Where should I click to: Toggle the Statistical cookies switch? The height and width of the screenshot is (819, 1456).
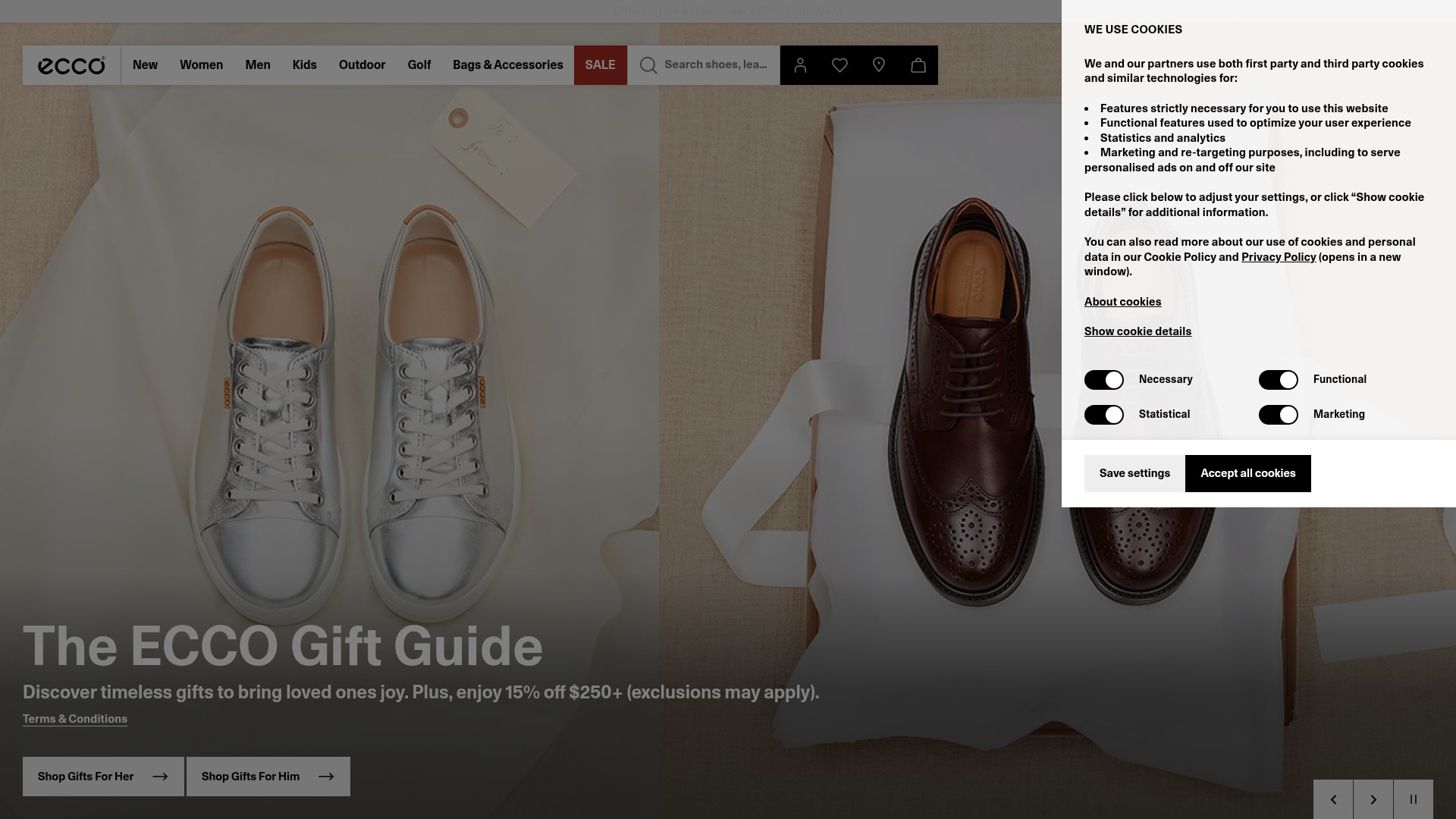click(x=1104, y=415)
